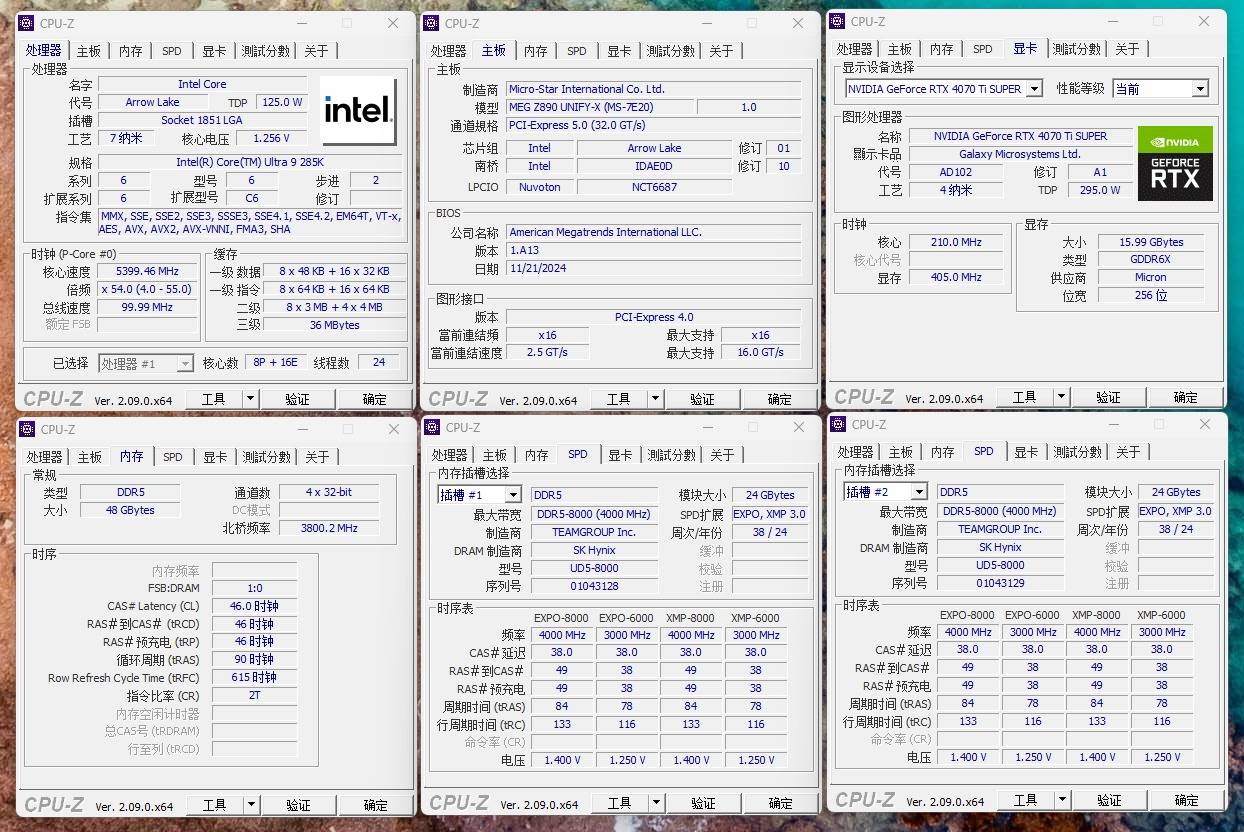Click 验证 in the Intel Core processor window
The height and width of the screenshot is (832, 1244).
click(x=297, y=399)
